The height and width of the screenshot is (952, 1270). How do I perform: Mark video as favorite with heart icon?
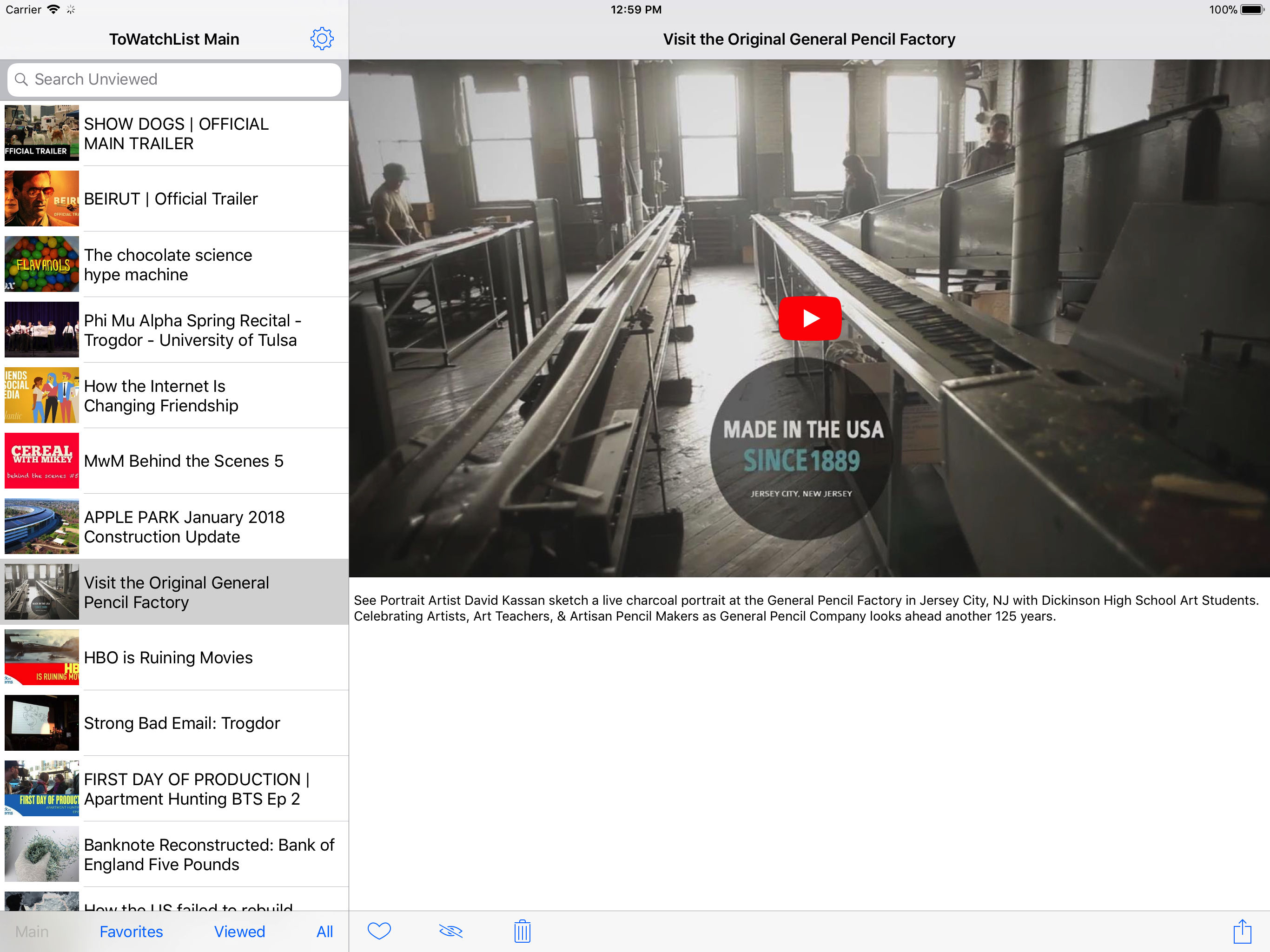pyautogui.click(x=379, y=931)
